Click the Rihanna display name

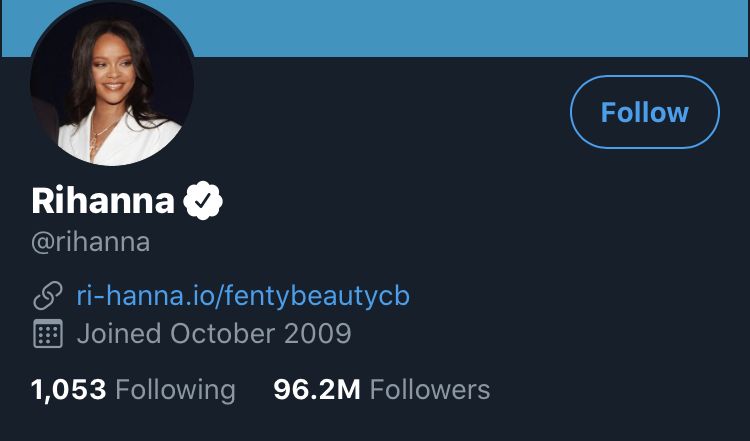click(103, 200)
